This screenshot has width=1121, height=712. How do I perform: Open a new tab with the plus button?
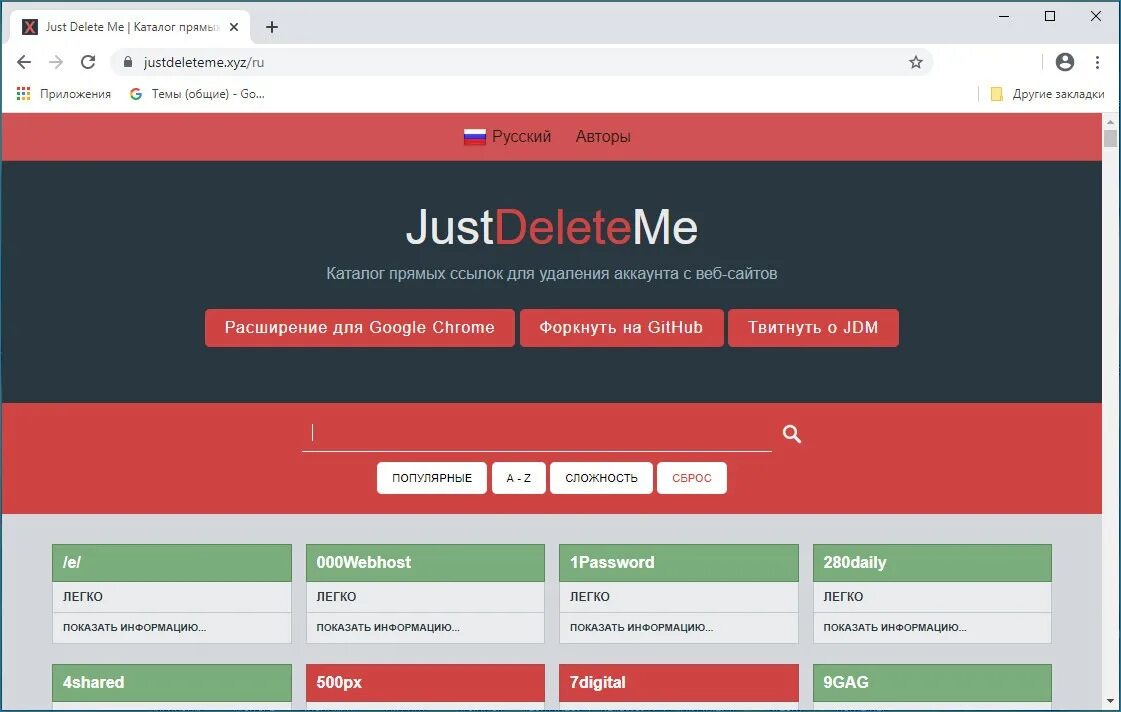point(272,27)
